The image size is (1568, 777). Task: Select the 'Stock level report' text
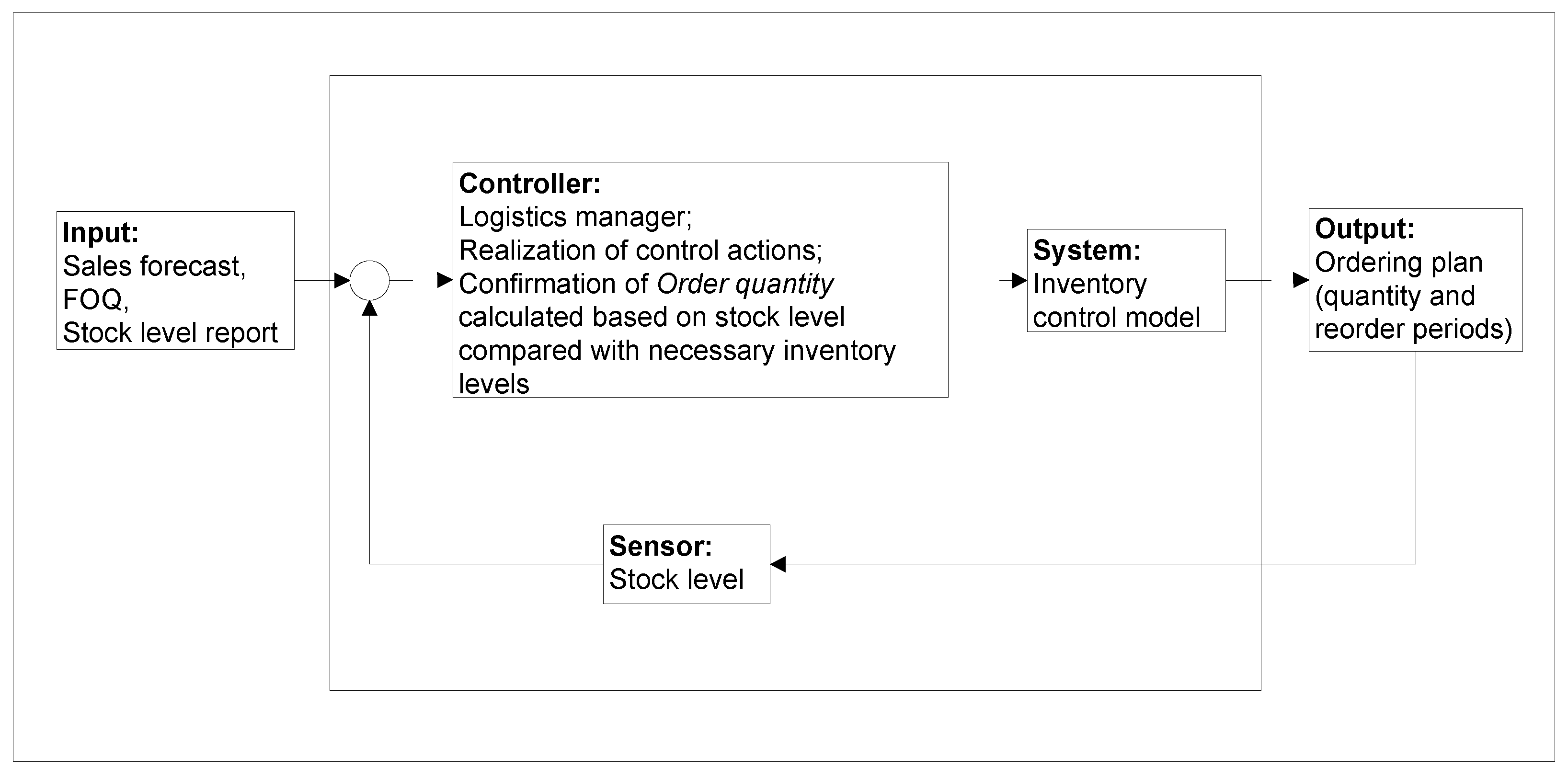(x=170, y=333)
